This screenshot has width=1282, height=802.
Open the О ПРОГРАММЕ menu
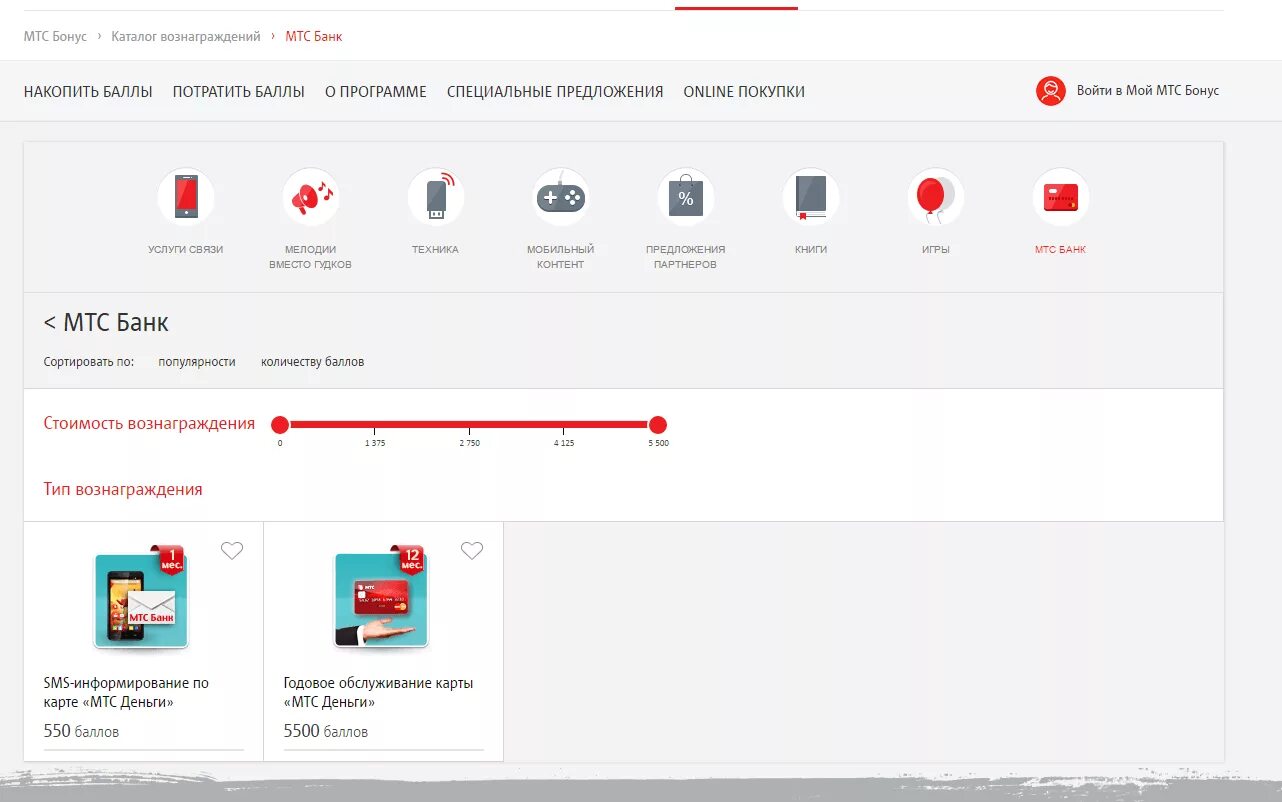(376, 92)
